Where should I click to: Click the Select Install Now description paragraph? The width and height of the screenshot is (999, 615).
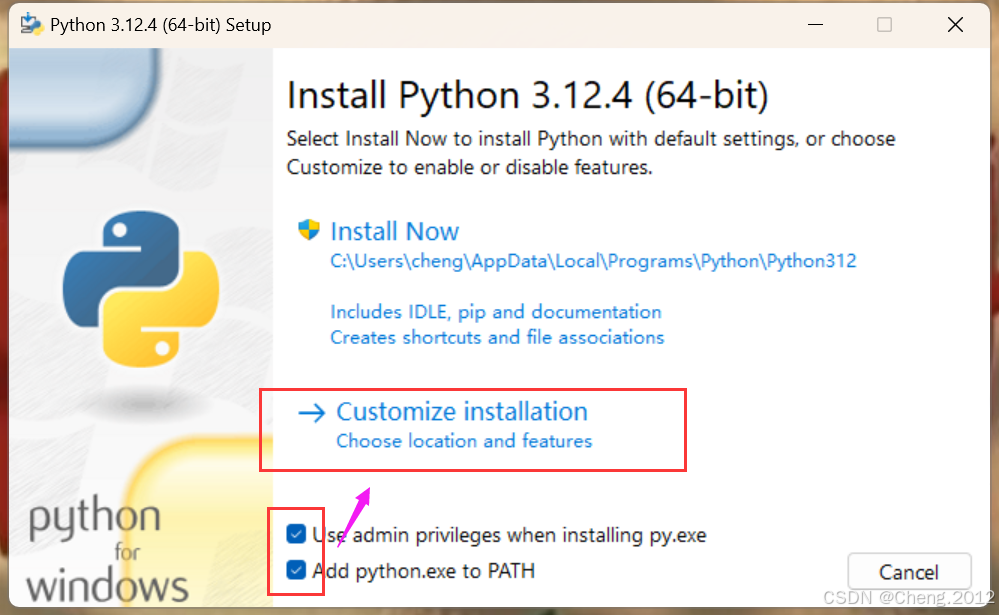[590, 153]
